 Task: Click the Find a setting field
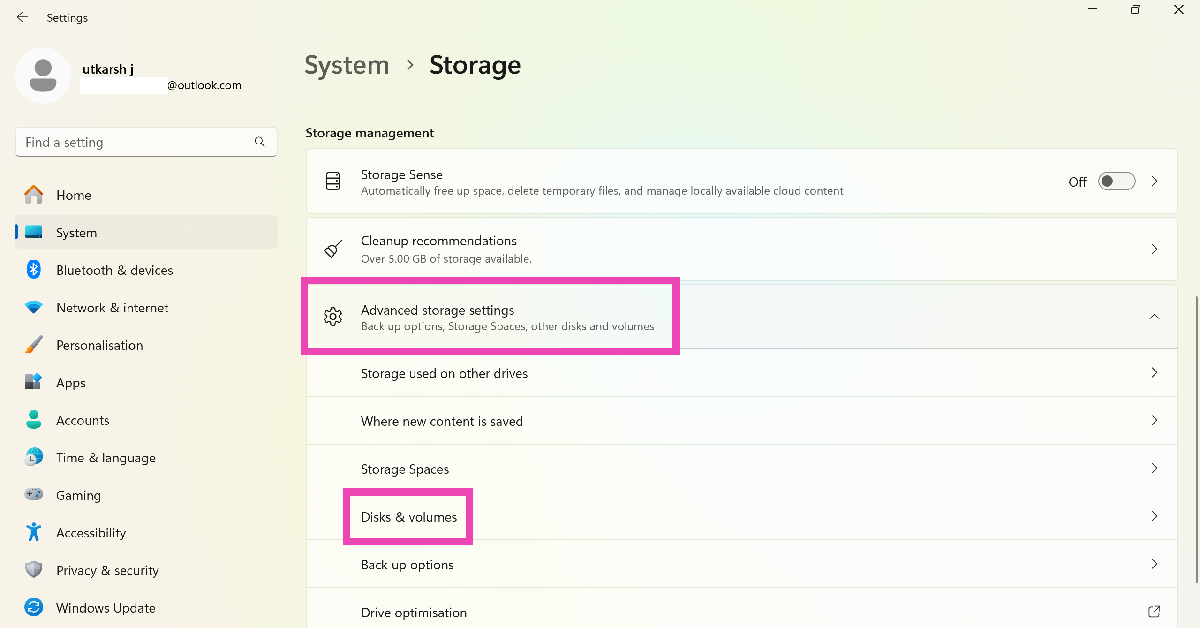pyautogui.click(x=135, y=142)
